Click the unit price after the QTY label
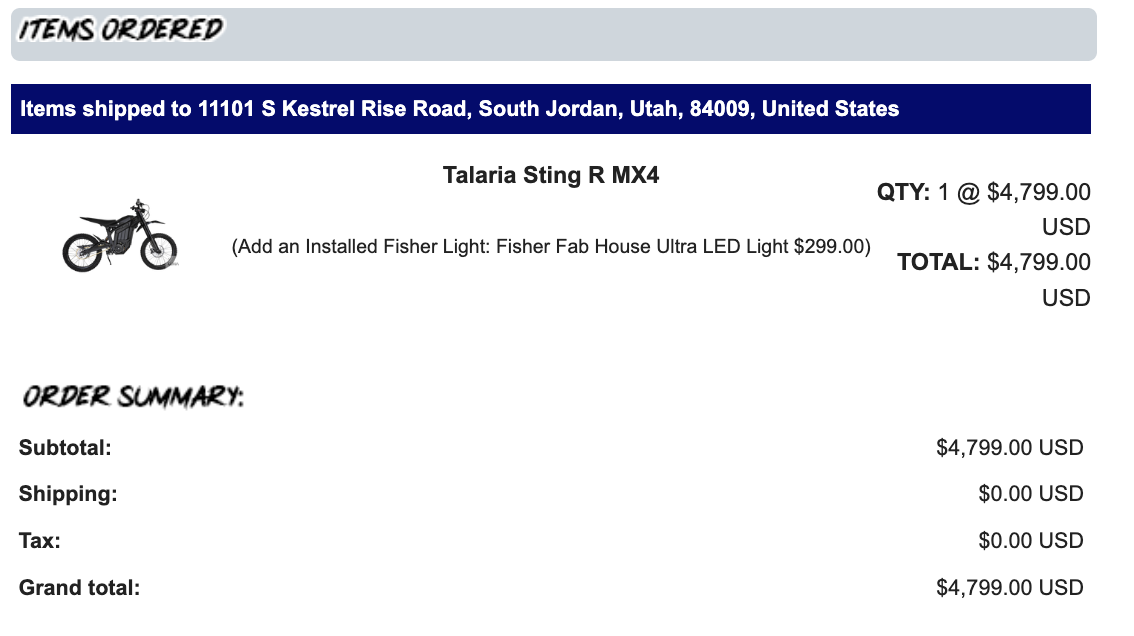The height and width of the screenshot is (636, 1134). click(1038, 192)
